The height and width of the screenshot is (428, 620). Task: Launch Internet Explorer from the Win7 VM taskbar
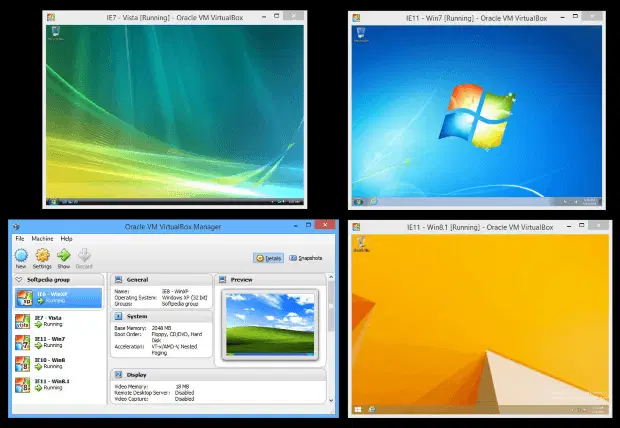tap(373, 202)
